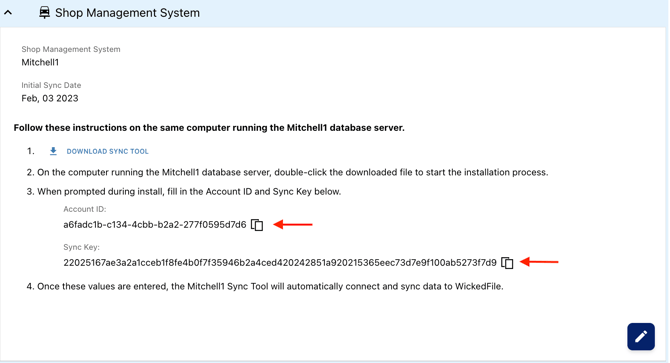Open the DOWNLOAD SYNC TOOL link
This screenshot has width=670, height=363.
(107, 151)
